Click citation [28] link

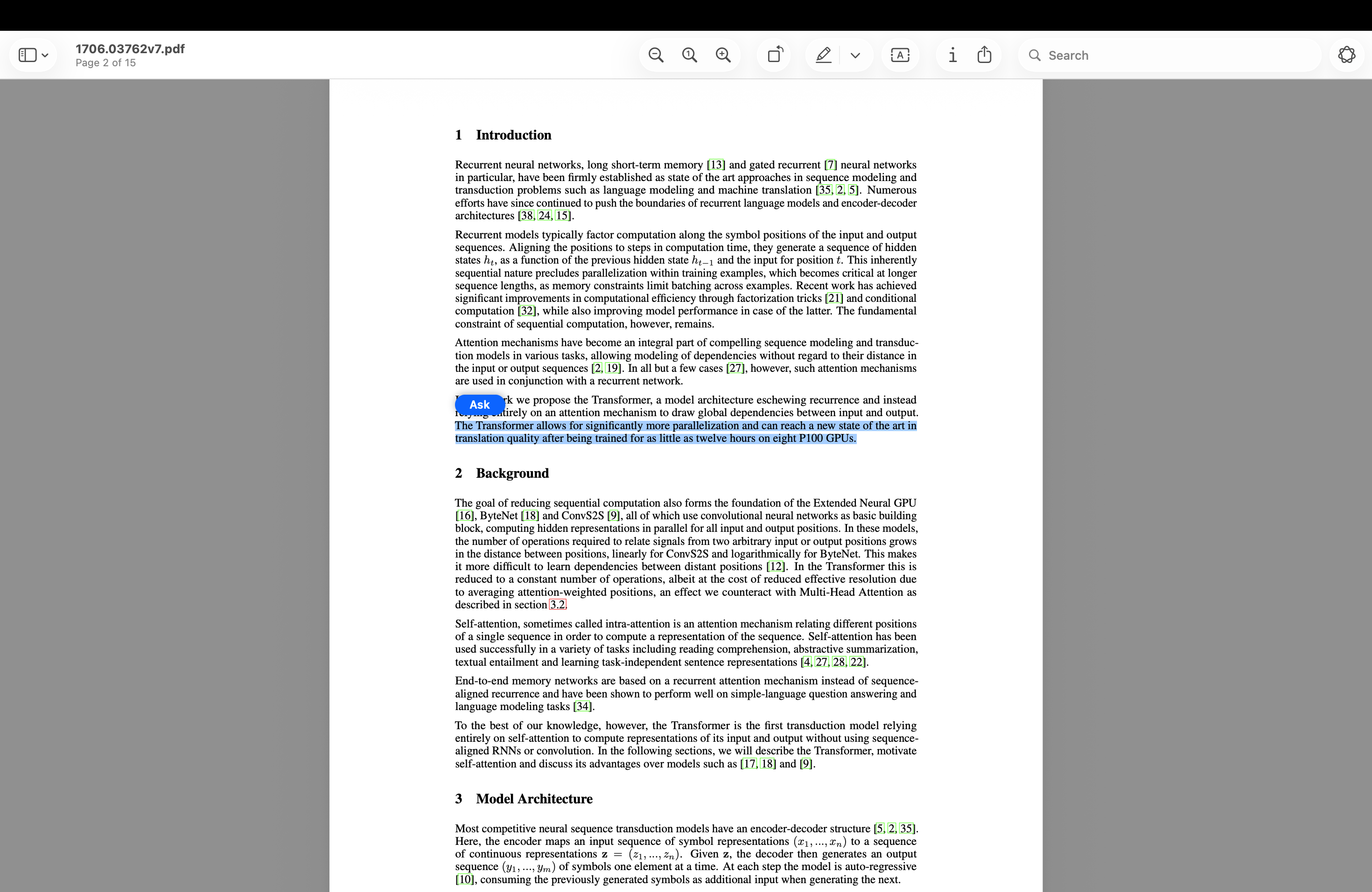click(840, 662)
